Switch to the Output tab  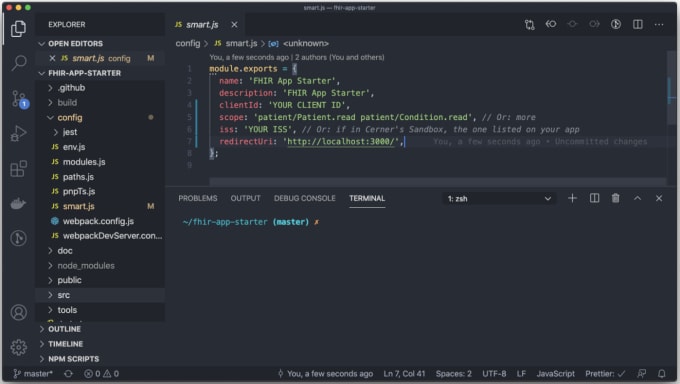point(245,198)
